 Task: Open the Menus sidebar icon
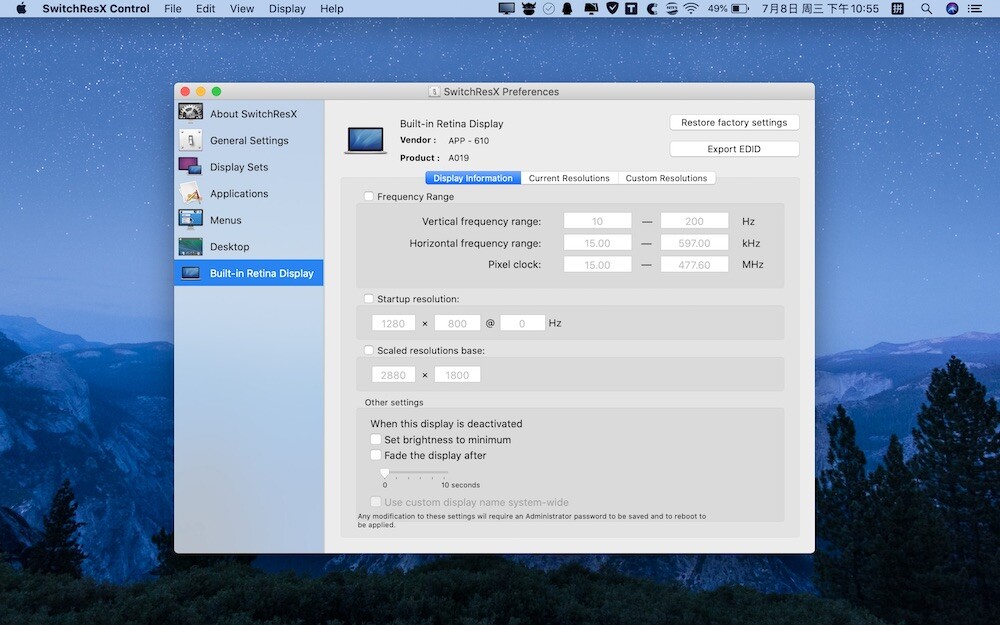coord(190,219)
